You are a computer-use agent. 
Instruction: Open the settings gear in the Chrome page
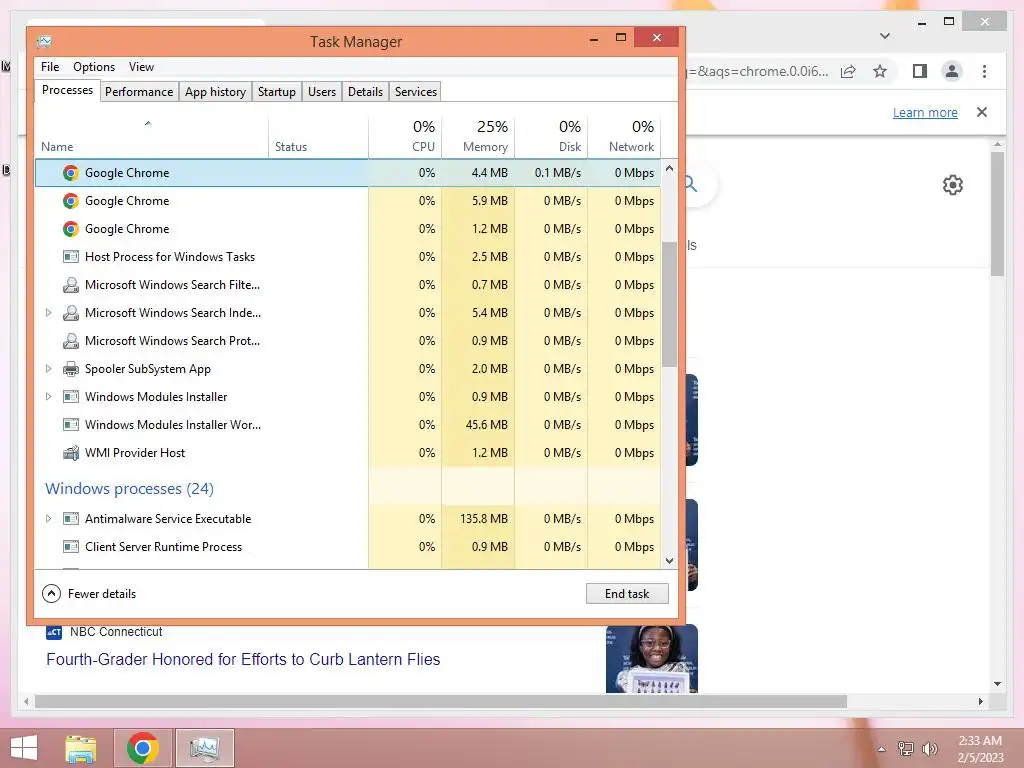click(953, 185)
